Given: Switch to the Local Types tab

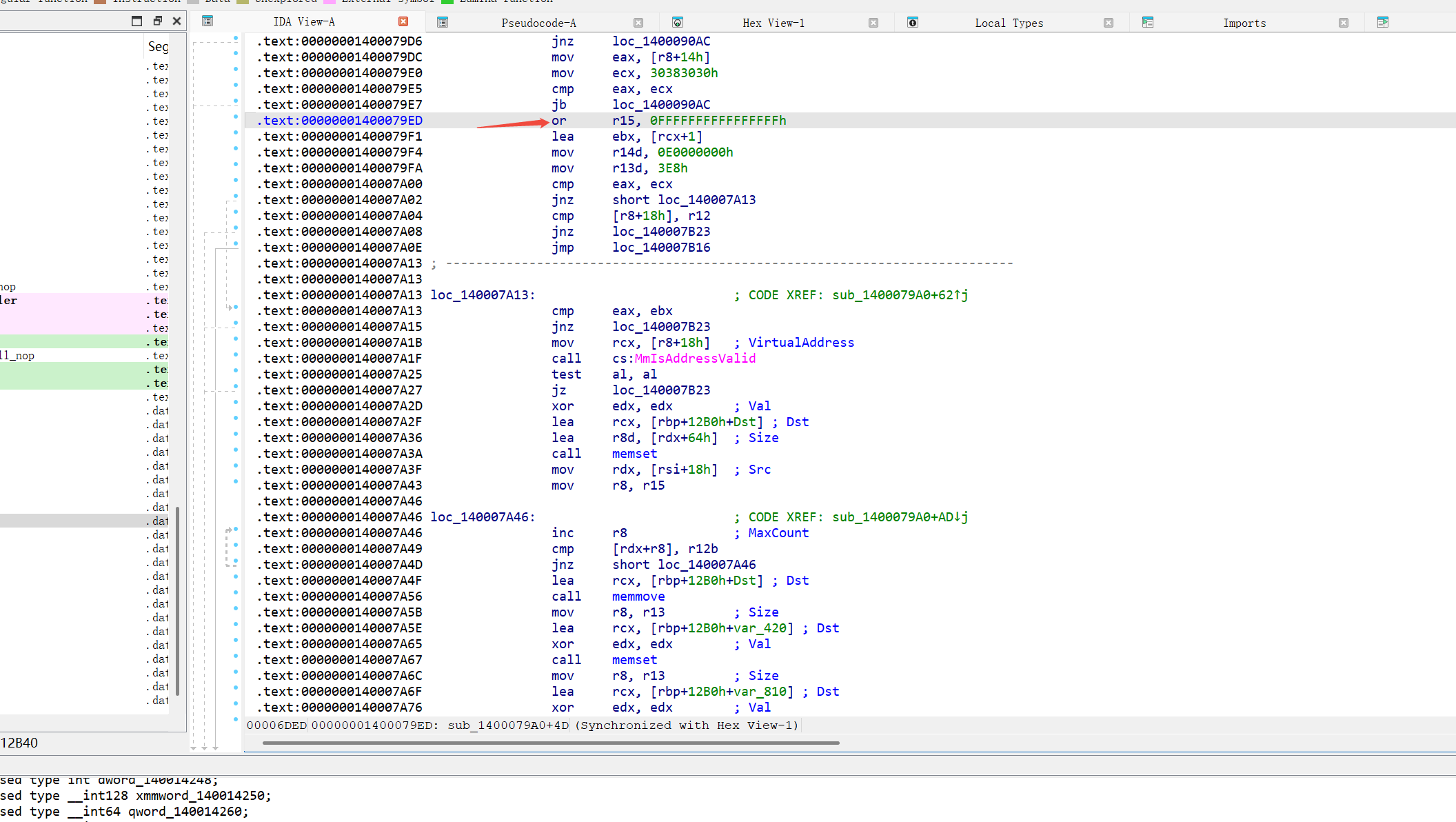Looking at the screenshot, I should (x=1009, y=23).
